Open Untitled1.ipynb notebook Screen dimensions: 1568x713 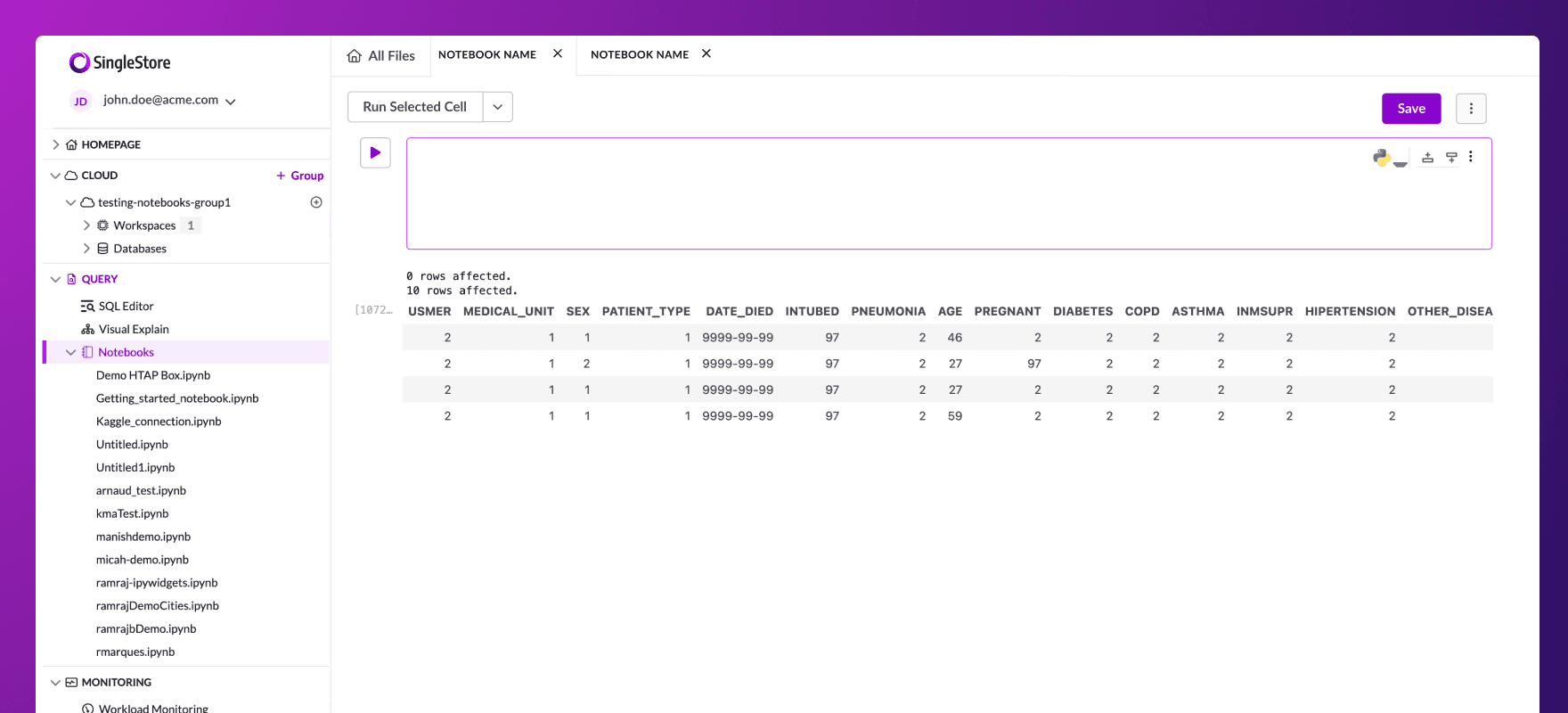[x=135, y=468]
